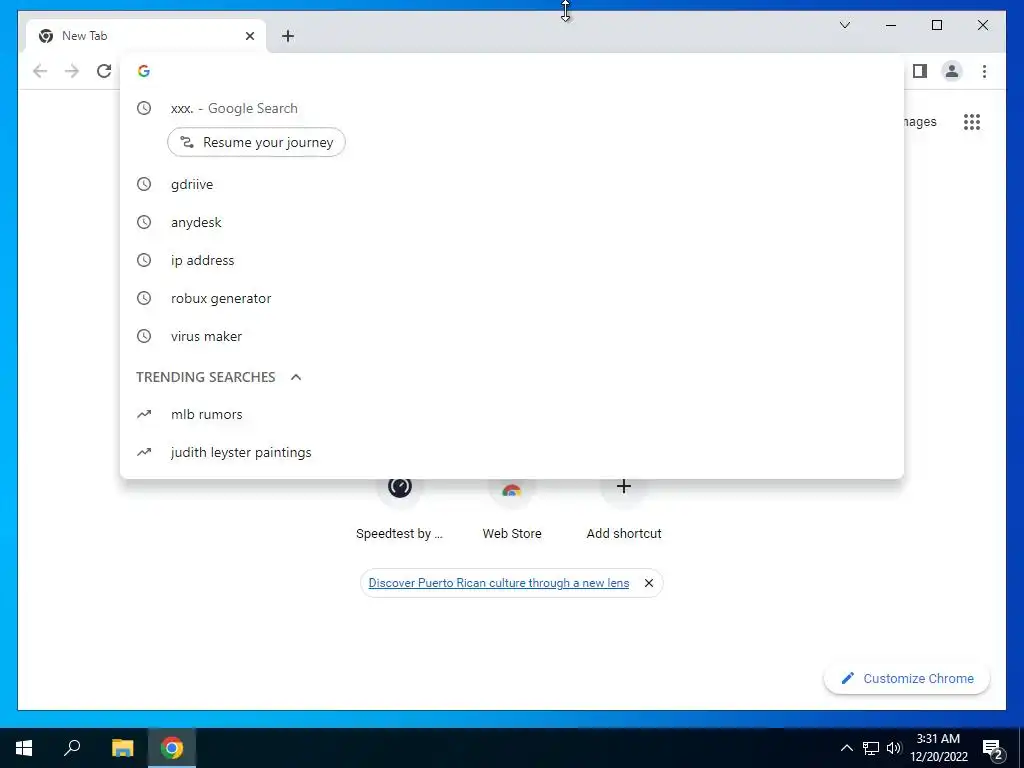Image resolution: width=1024 pixels, height=768 pixels.
Task: Open the volume tray icon
Action: 893,748
